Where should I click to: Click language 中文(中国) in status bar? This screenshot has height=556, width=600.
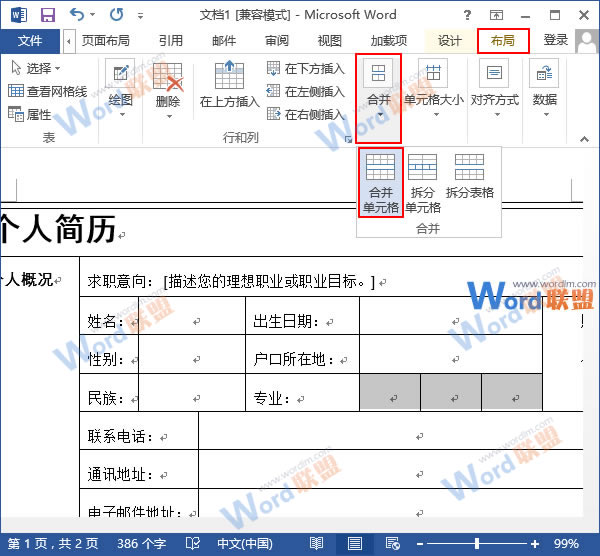[245, 544]
